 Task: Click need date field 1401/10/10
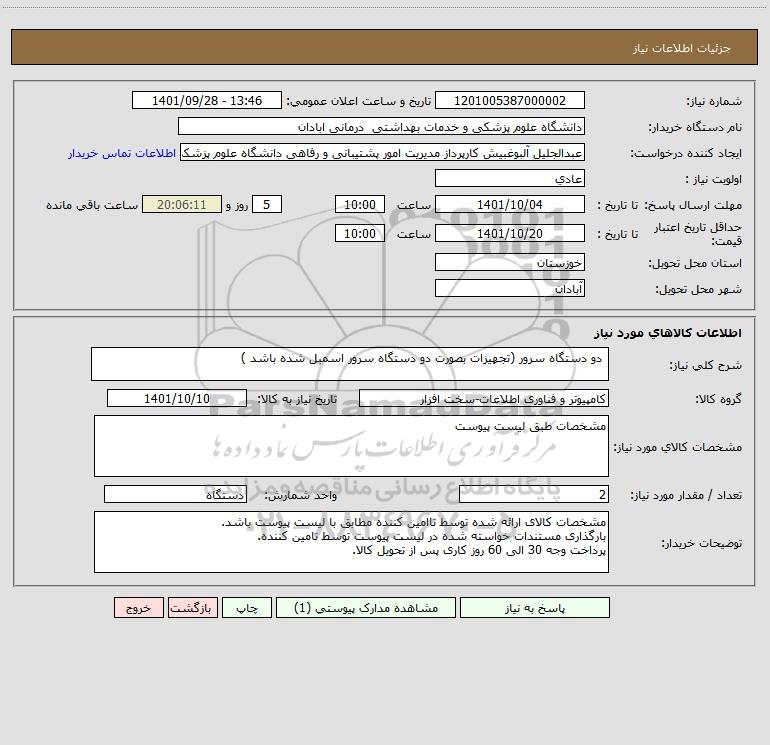(x=177, y=399)
